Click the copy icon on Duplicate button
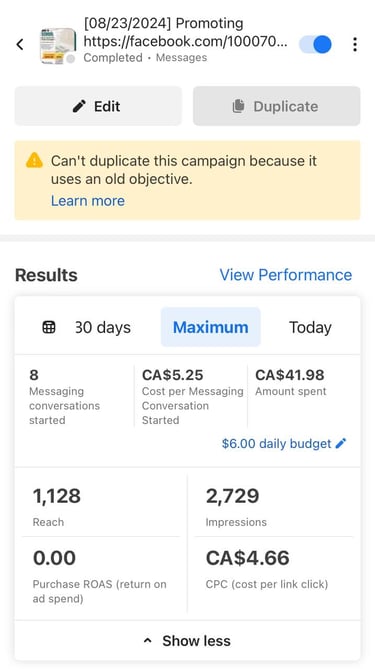This screenshot has width=375, height=669. (x=238, y=106)
